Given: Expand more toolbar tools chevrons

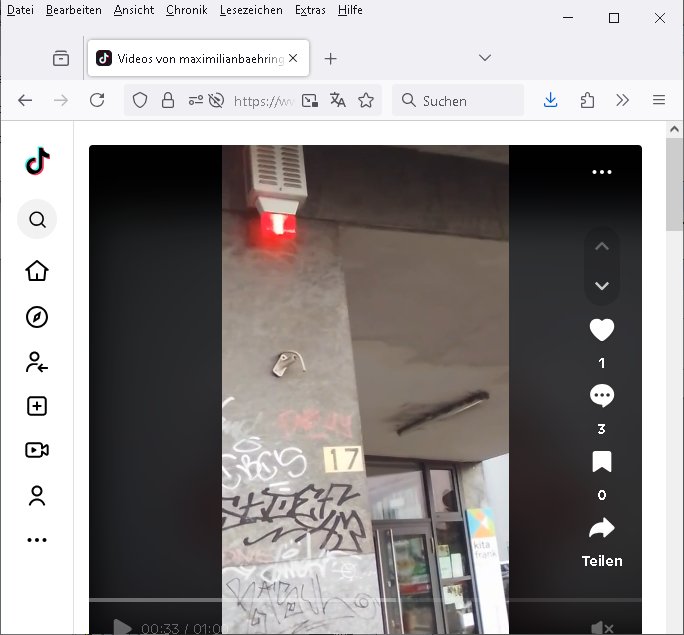Looking at the screenshot, I should (x=622, y=100).
